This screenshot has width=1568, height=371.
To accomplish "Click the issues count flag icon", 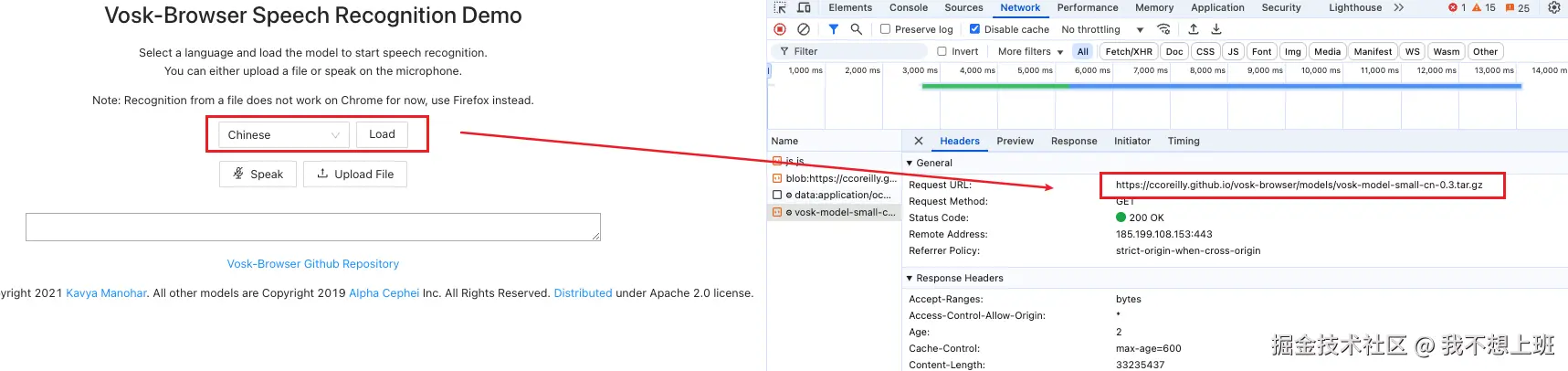I will (1510, 7).
